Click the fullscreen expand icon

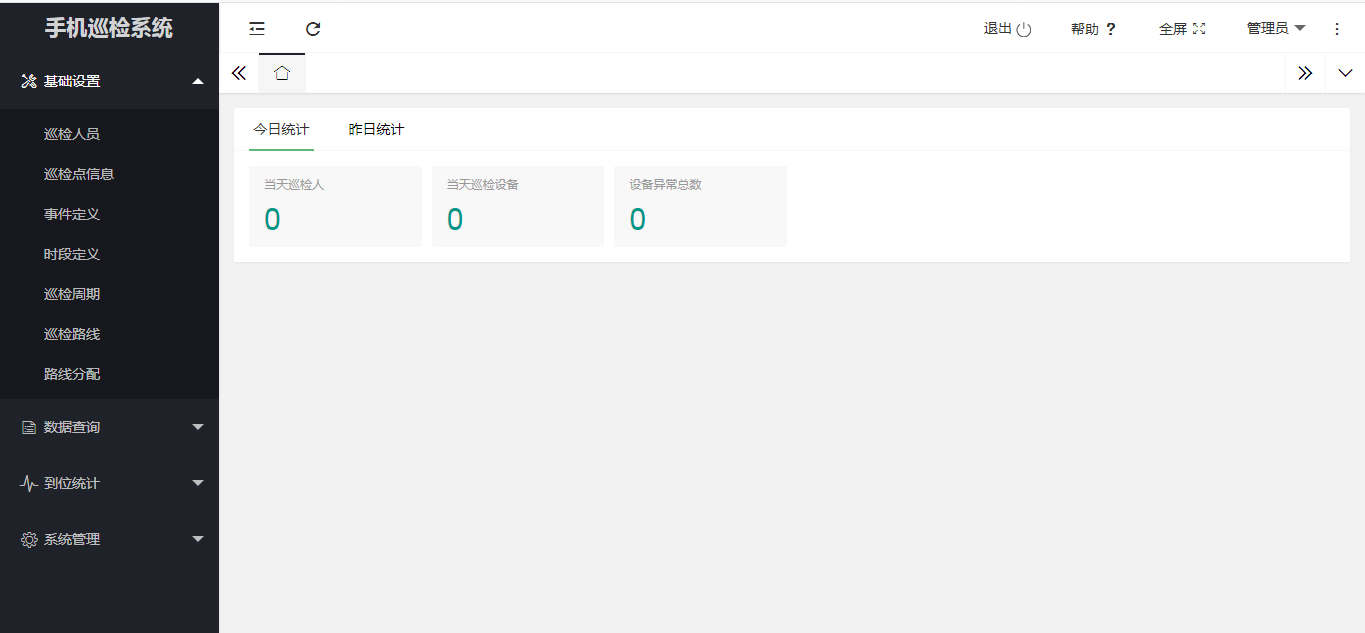click(1199, 29)
